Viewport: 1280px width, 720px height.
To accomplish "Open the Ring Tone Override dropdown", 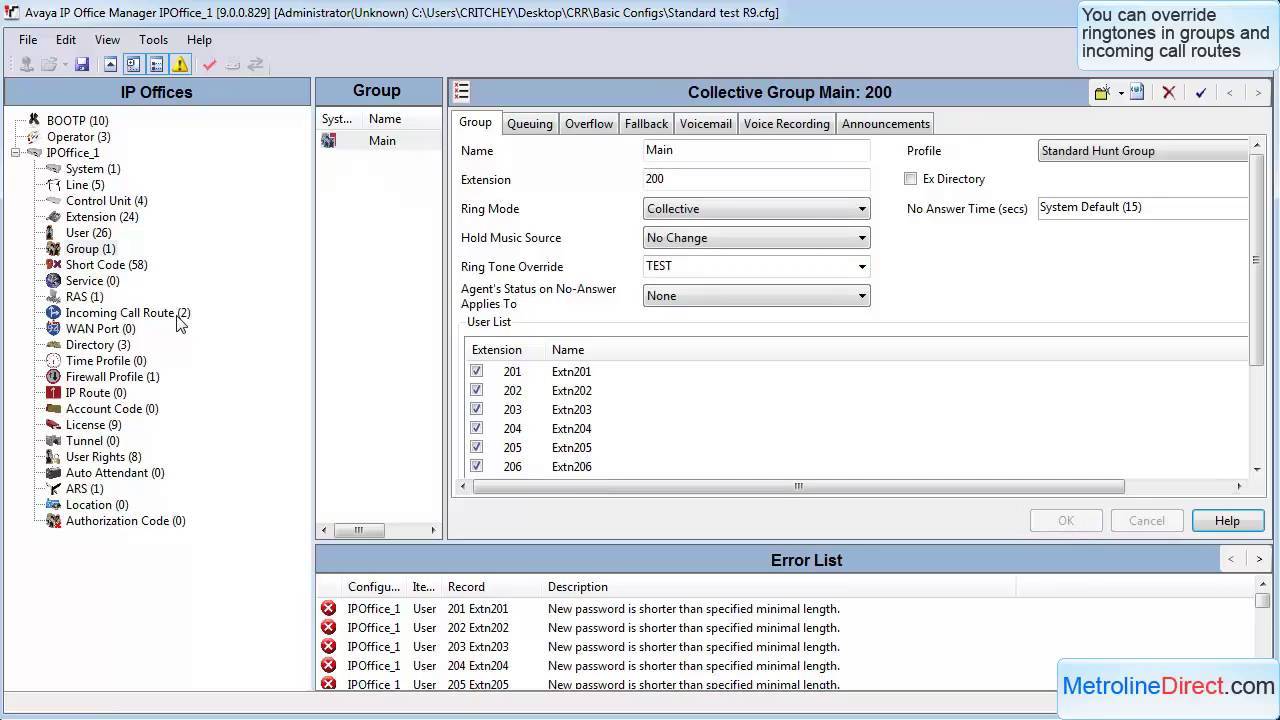I will [x=862, y=267].
